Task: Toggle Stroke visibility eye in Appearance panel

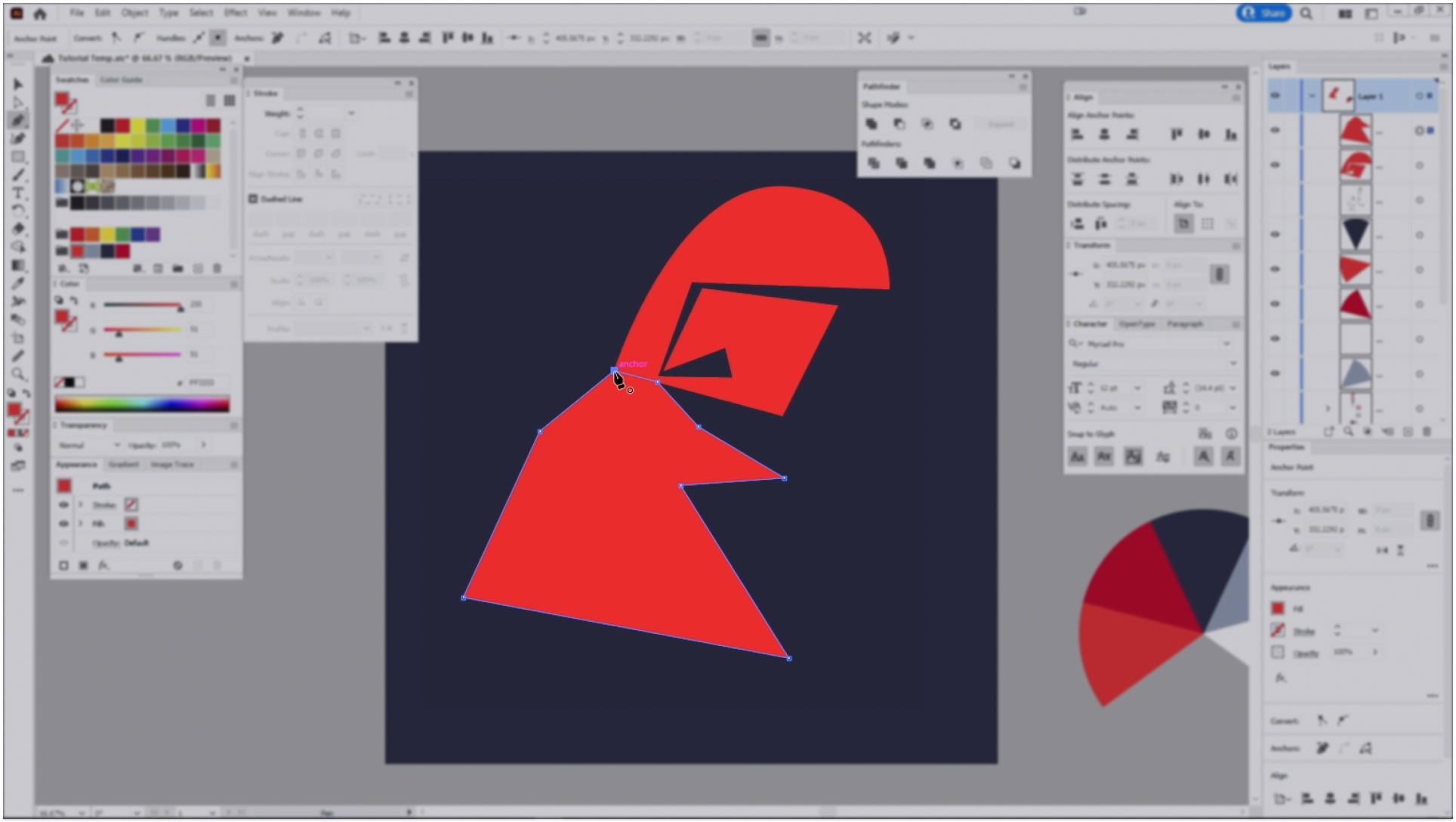Action: pyautogui.click(x=63, y=505)
